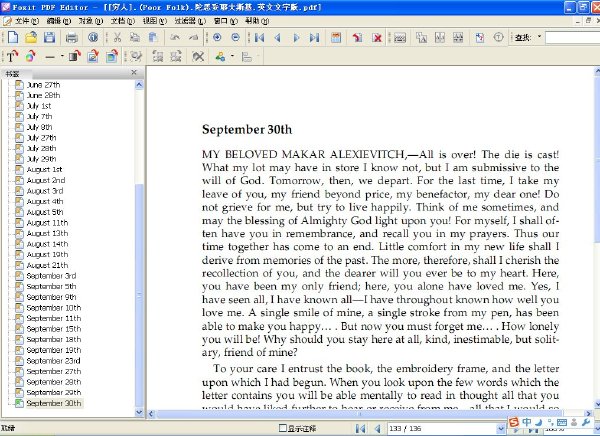Open the File menu

pyautogui.click(x=26, y=21)
